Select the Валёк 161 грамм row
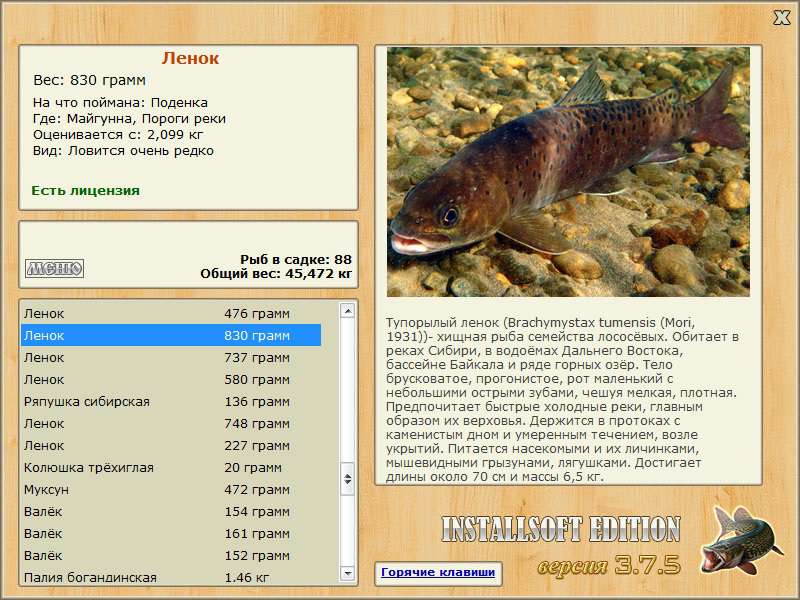 pos(171,533)
